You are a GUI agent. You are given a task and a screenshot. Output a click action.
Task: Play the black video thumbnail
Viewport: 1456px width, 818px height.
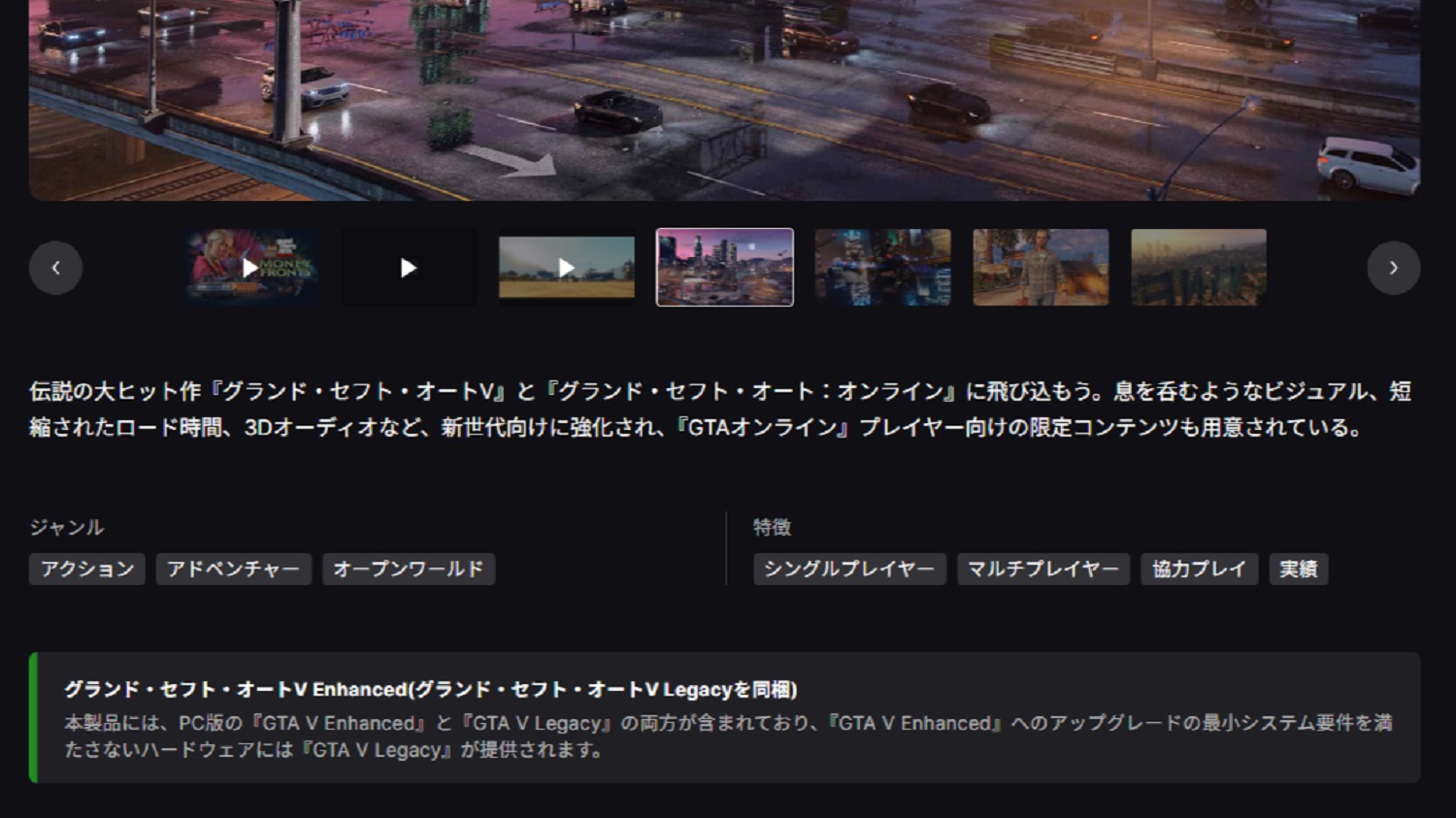coord(409,268)
